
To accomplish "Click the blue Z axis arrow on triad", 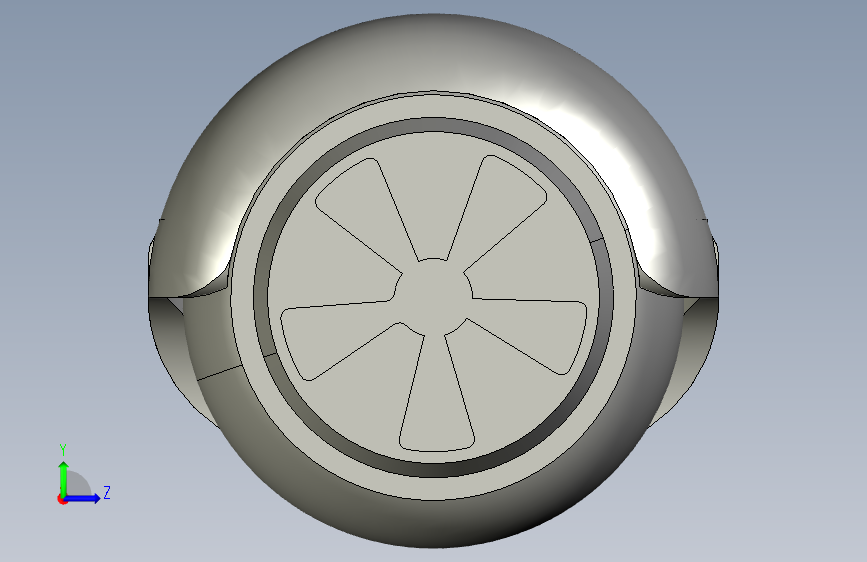I will 83,498.
